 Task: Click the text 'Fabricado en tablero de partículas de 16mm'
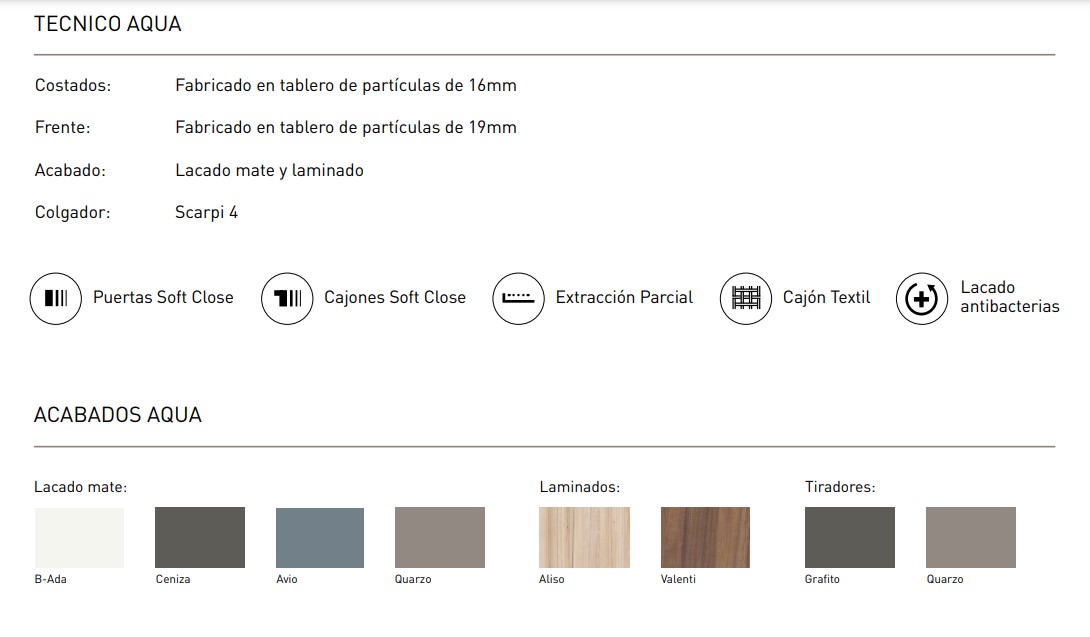346,86
